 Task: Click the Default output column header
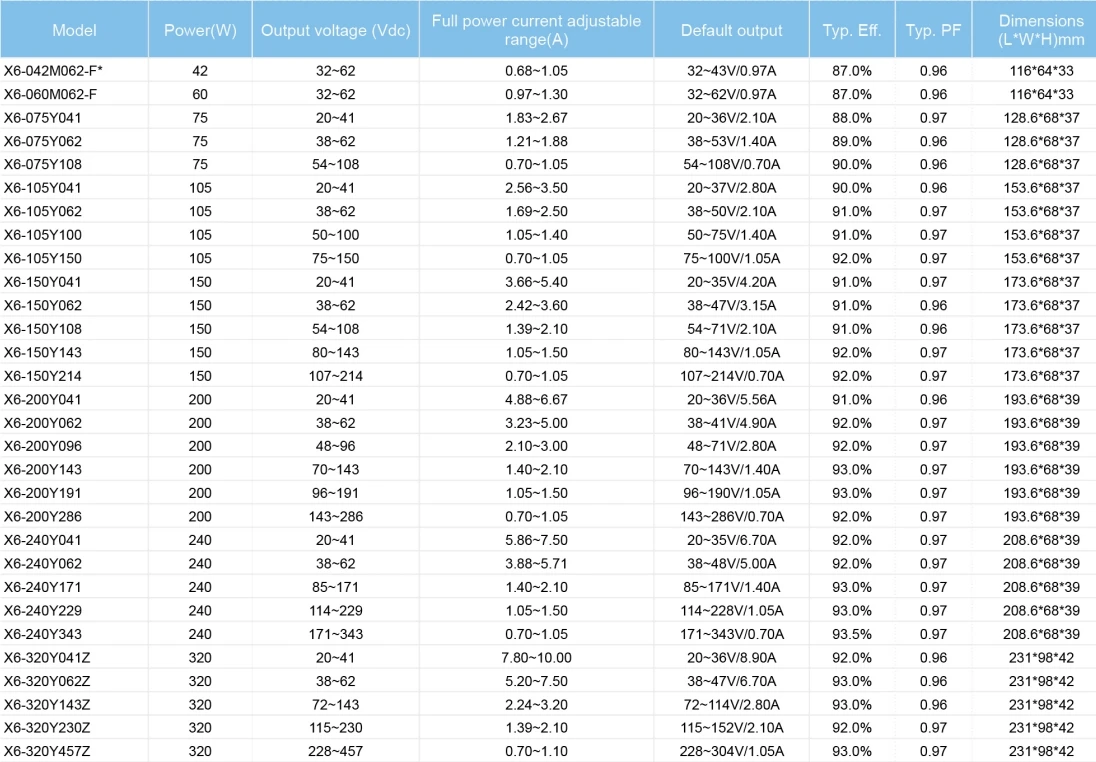(732, 30)
